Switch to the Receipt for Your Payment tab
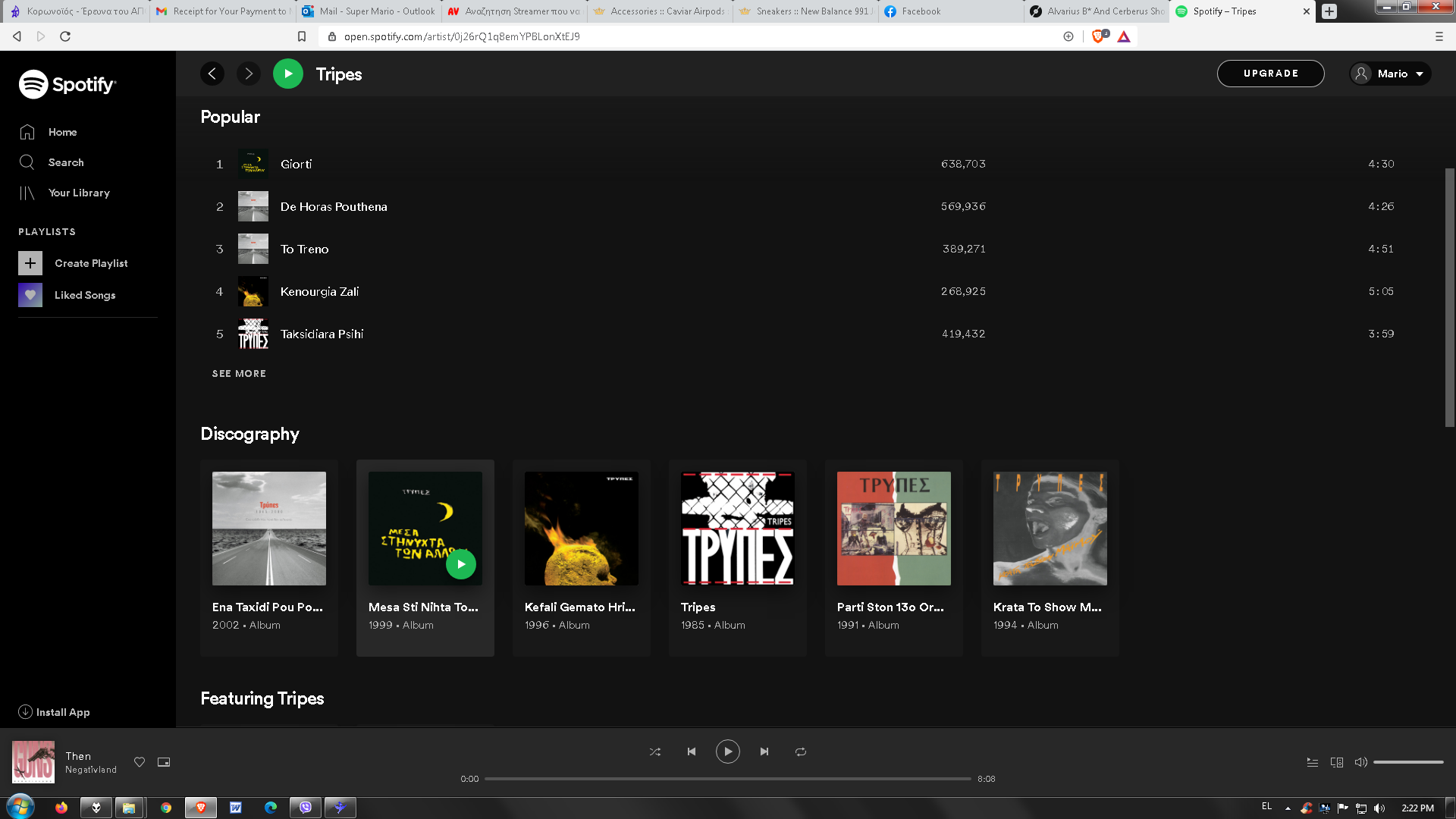 (x=223, y=11)
